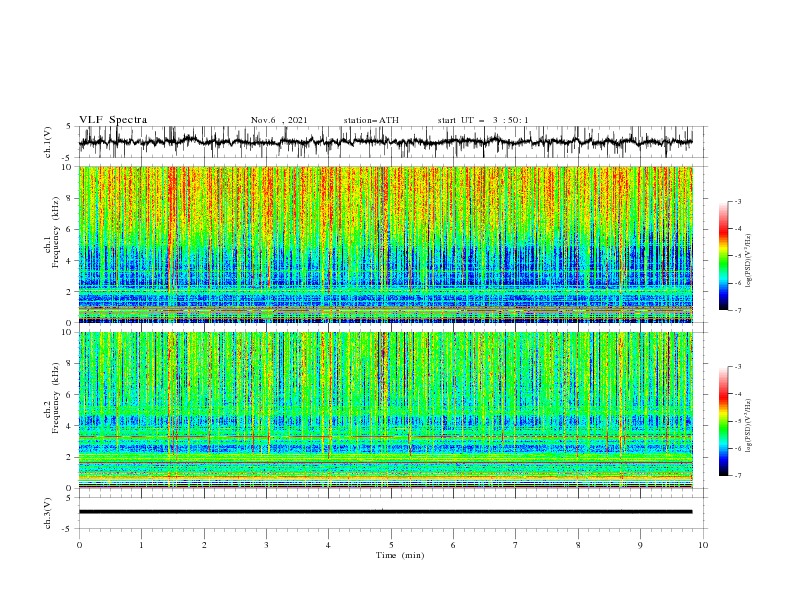Click the '5' tick on the ch.1(V) axis

69,127
